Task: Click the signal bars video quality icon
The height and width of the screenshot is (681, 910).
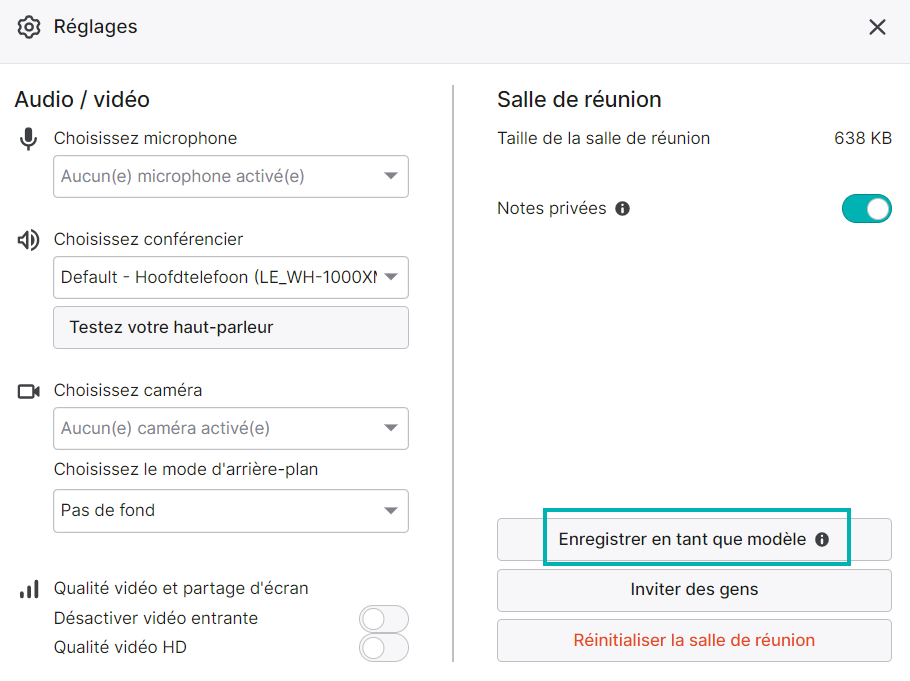Action: 29,589
